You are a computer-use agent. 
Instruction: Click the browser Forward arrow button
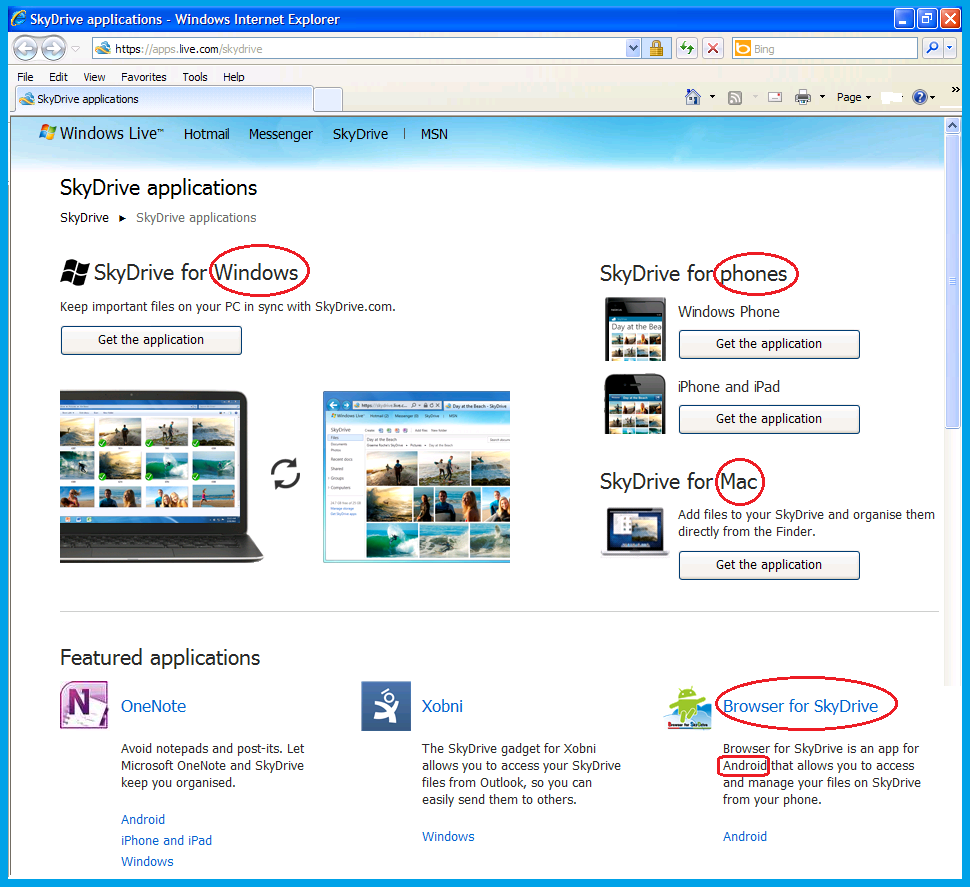point(53,48)
